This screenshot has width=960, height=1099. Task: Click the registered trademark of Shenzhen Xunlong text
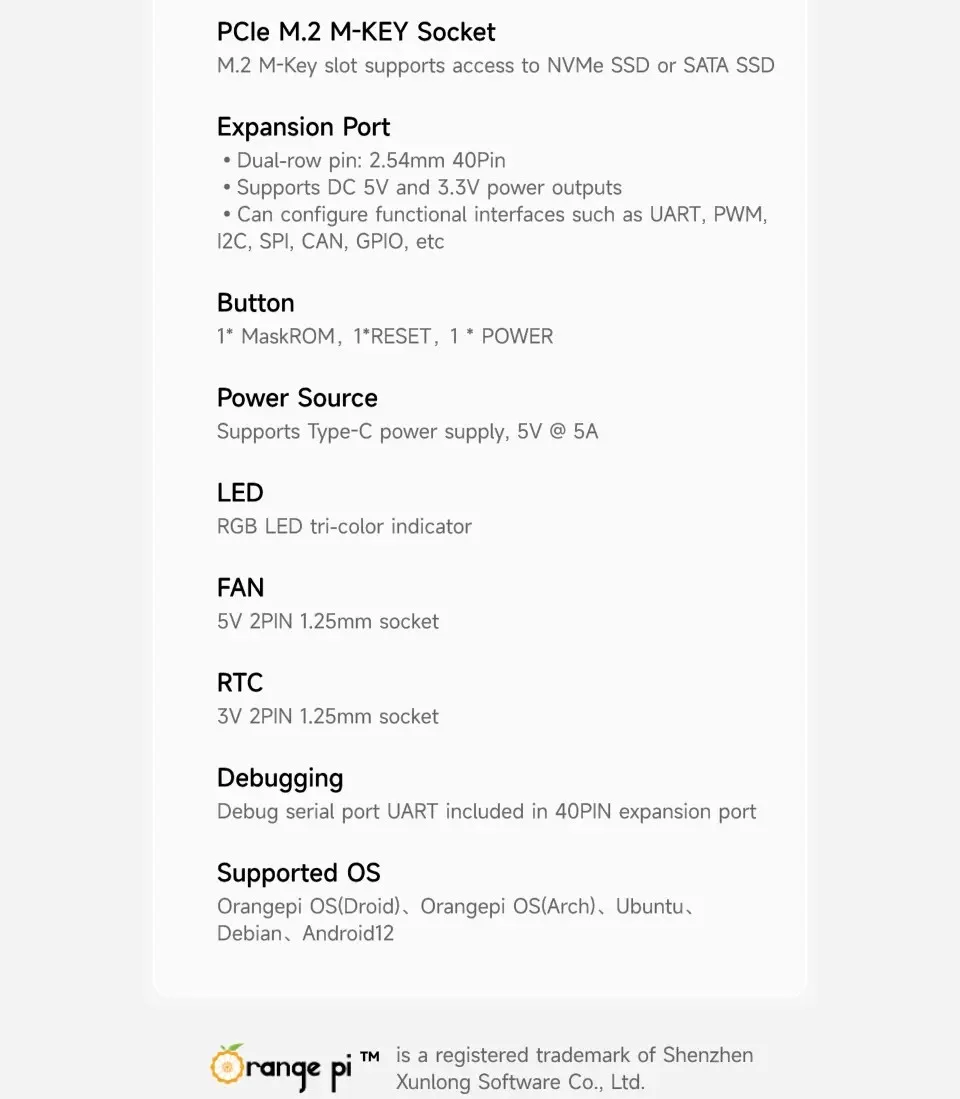pyautogui.click(x=574, y=1068)
